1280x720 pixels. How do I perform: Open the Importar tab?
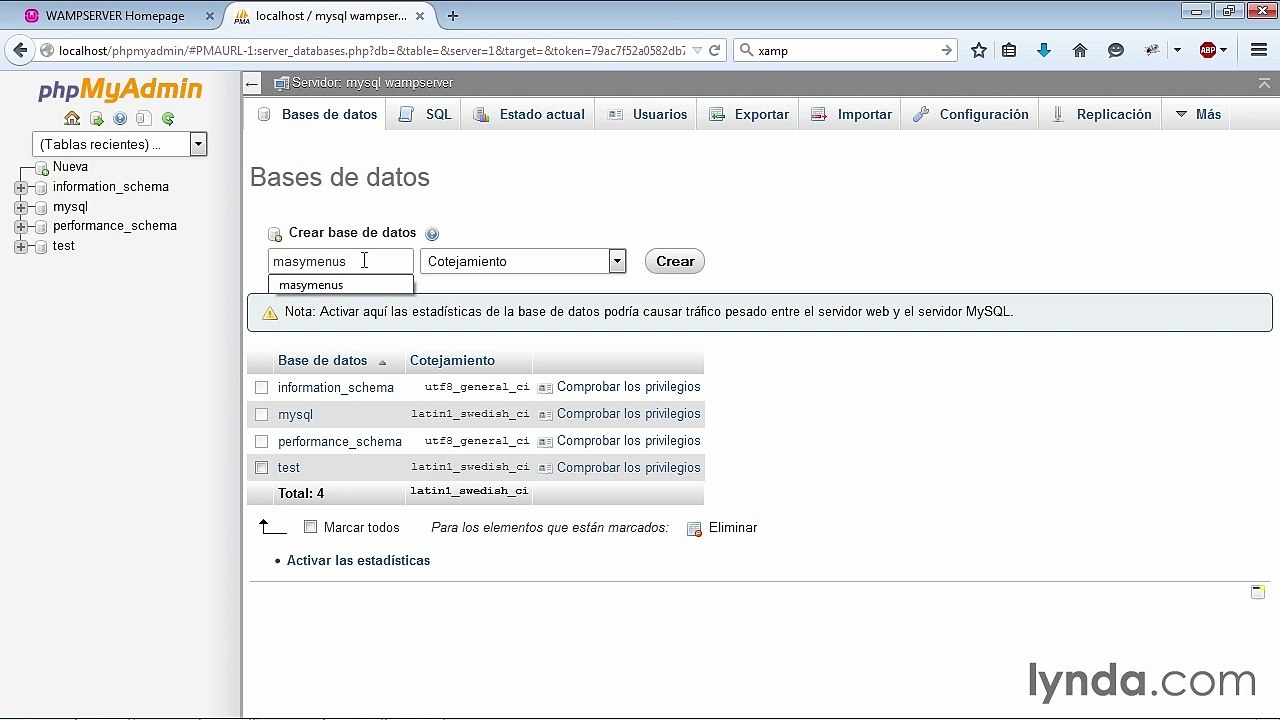pos(851,114)
